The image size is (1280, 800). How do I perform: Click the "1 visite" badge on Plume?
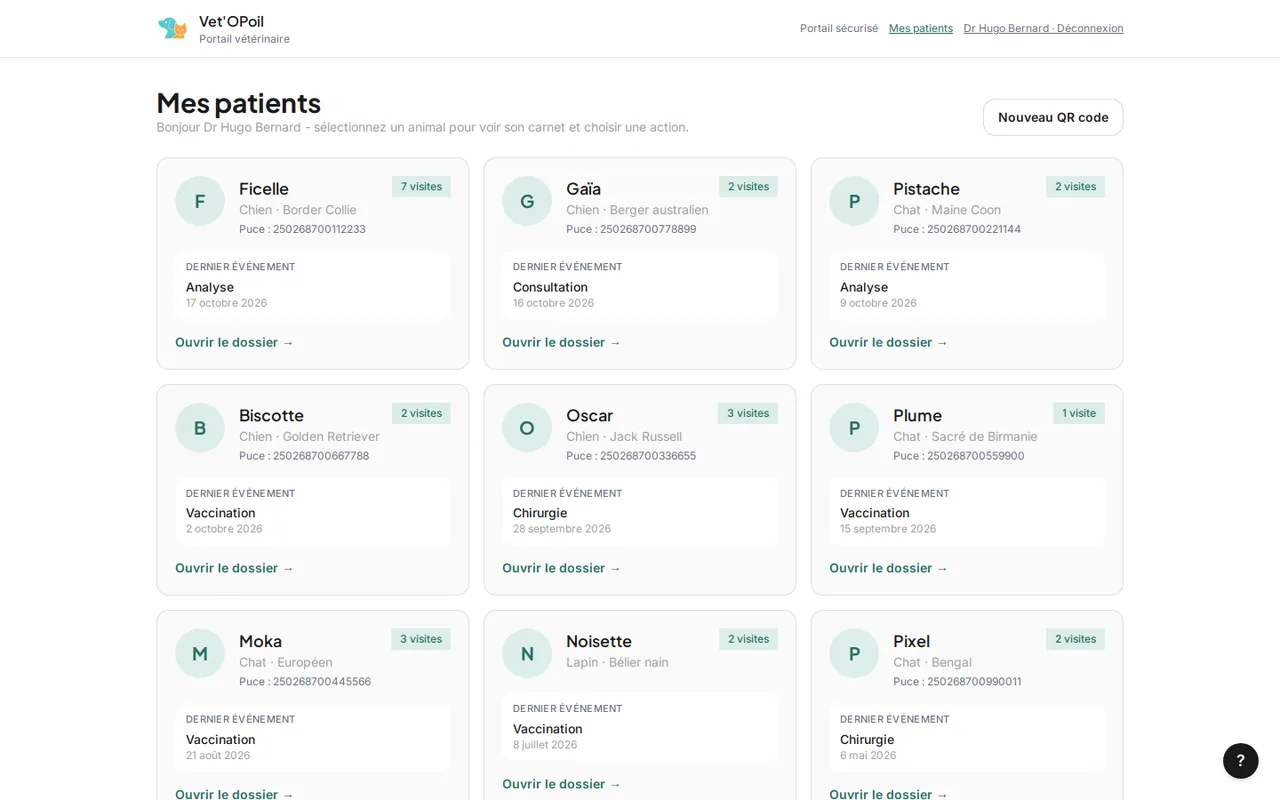click(x=1079, y=413)
